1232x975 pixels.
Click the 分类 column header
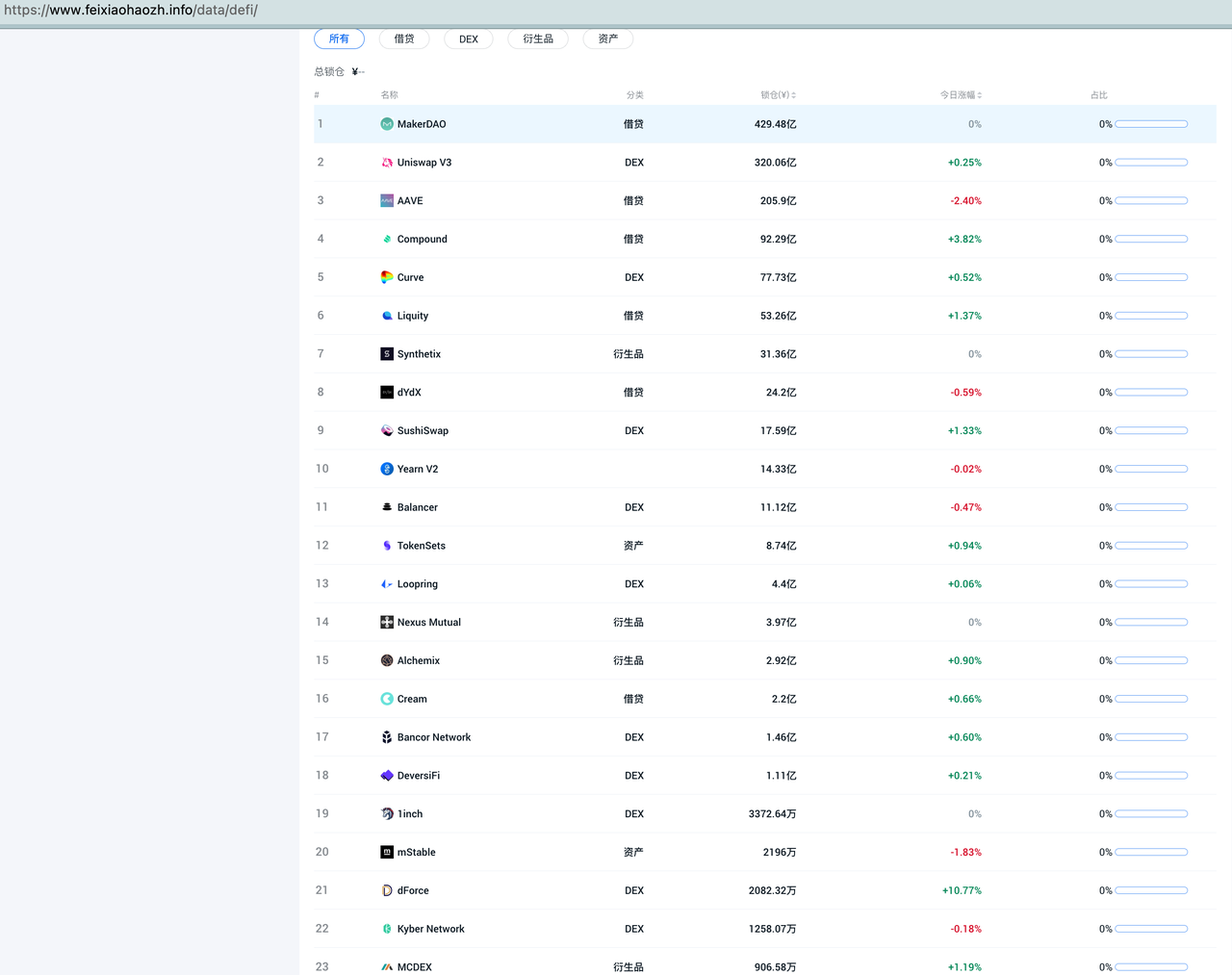634,95
